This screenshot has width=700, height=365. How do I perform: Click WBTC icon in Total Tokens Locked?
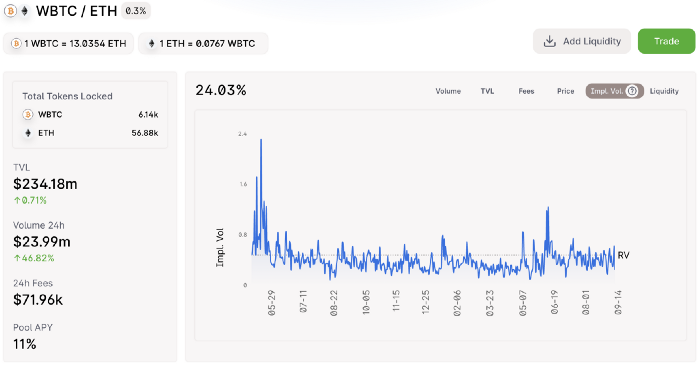[28, 115]
